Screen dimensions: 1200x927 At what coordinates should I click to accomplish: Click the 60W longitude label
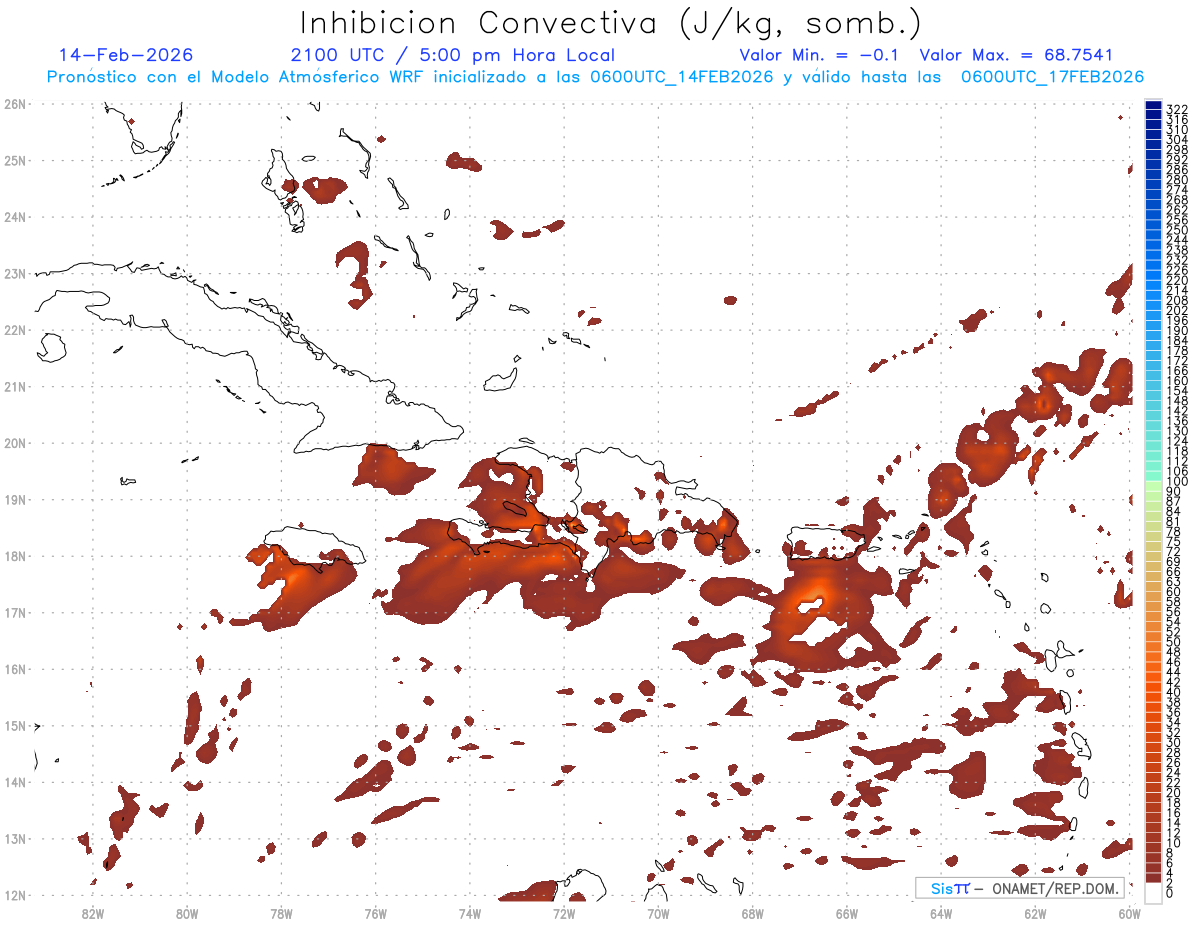click(1130, 913)
